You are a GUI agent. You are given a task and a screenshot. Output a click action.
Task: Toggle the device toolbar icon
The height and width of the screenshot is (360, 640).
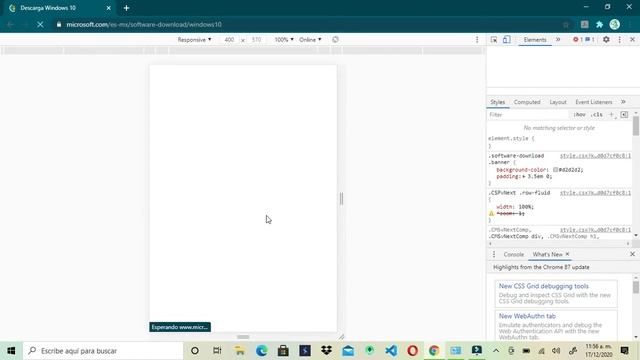click(507, 40)
